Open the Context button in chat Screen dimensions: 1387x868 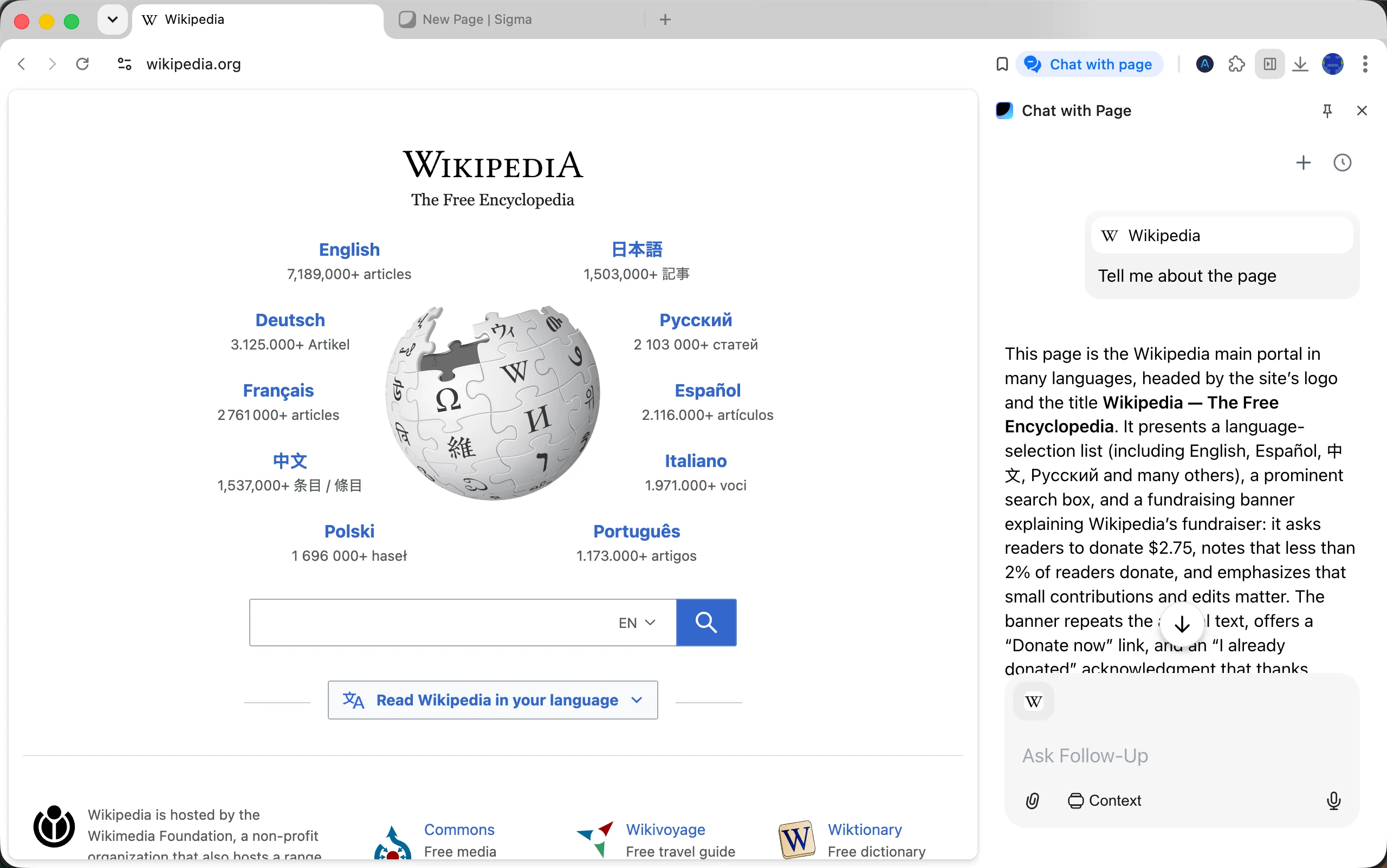[x=1104, y=801]
